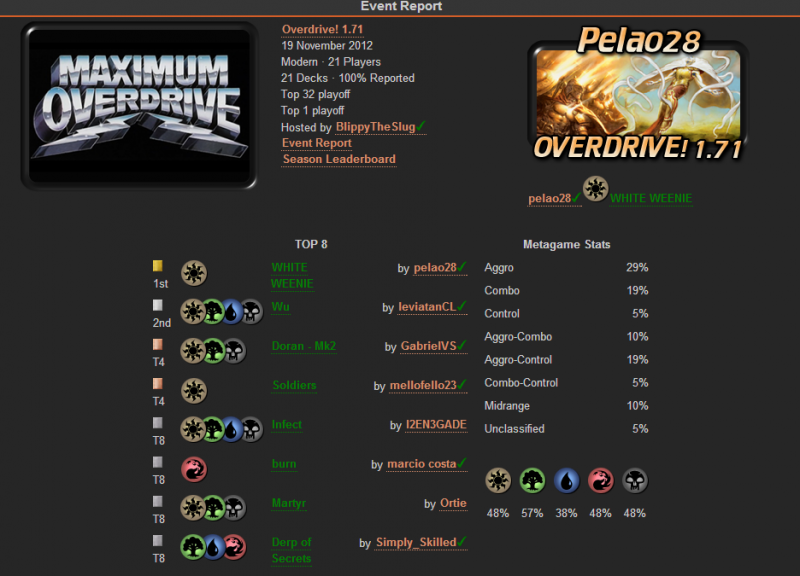This screenshot has width=800, height=576.
Task: Click the Pelao28 Overdrive winner banner
Action: [638, 94]
